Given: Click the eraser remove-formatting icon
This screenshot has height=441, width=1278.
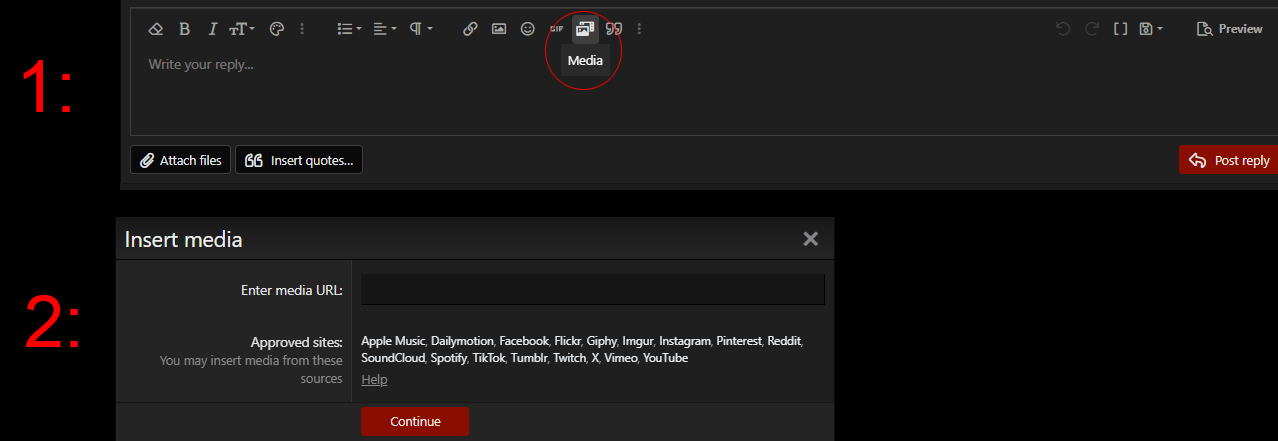Looking at the screenshot, I should pos(155,29).
